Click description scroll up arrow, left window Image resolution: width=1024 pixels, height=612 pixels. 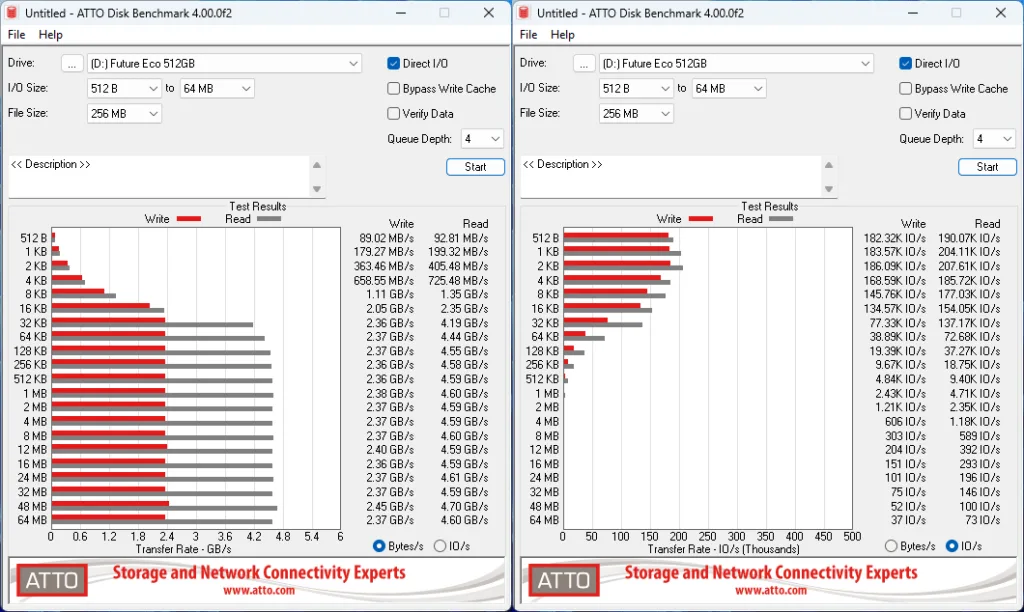coord(317,165)
